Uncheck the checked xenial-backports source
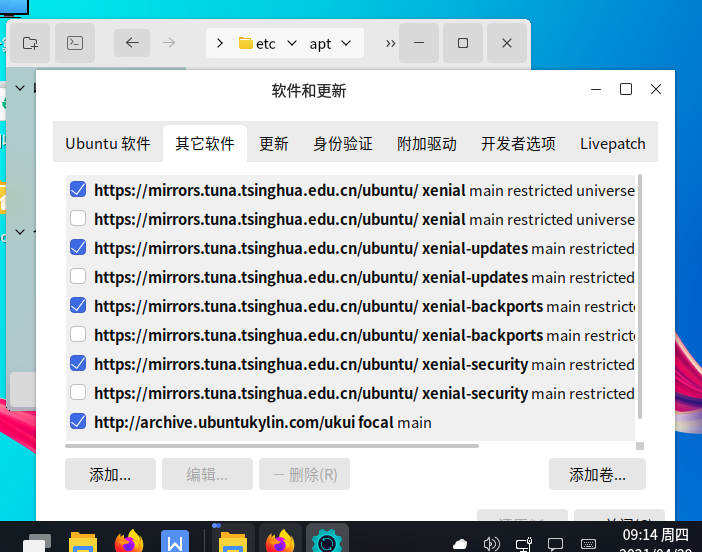 tap(78, 305)
